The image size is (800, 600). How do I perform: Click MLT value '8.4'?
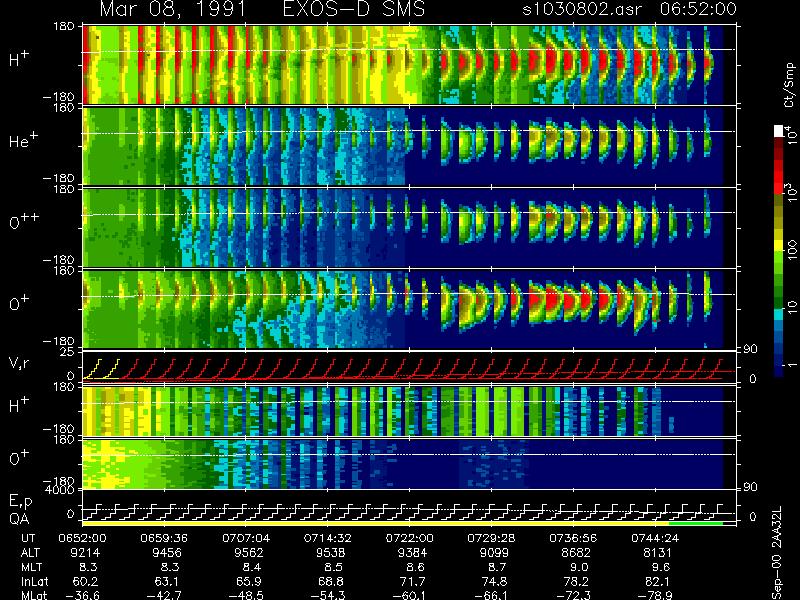tap(252, 567)
